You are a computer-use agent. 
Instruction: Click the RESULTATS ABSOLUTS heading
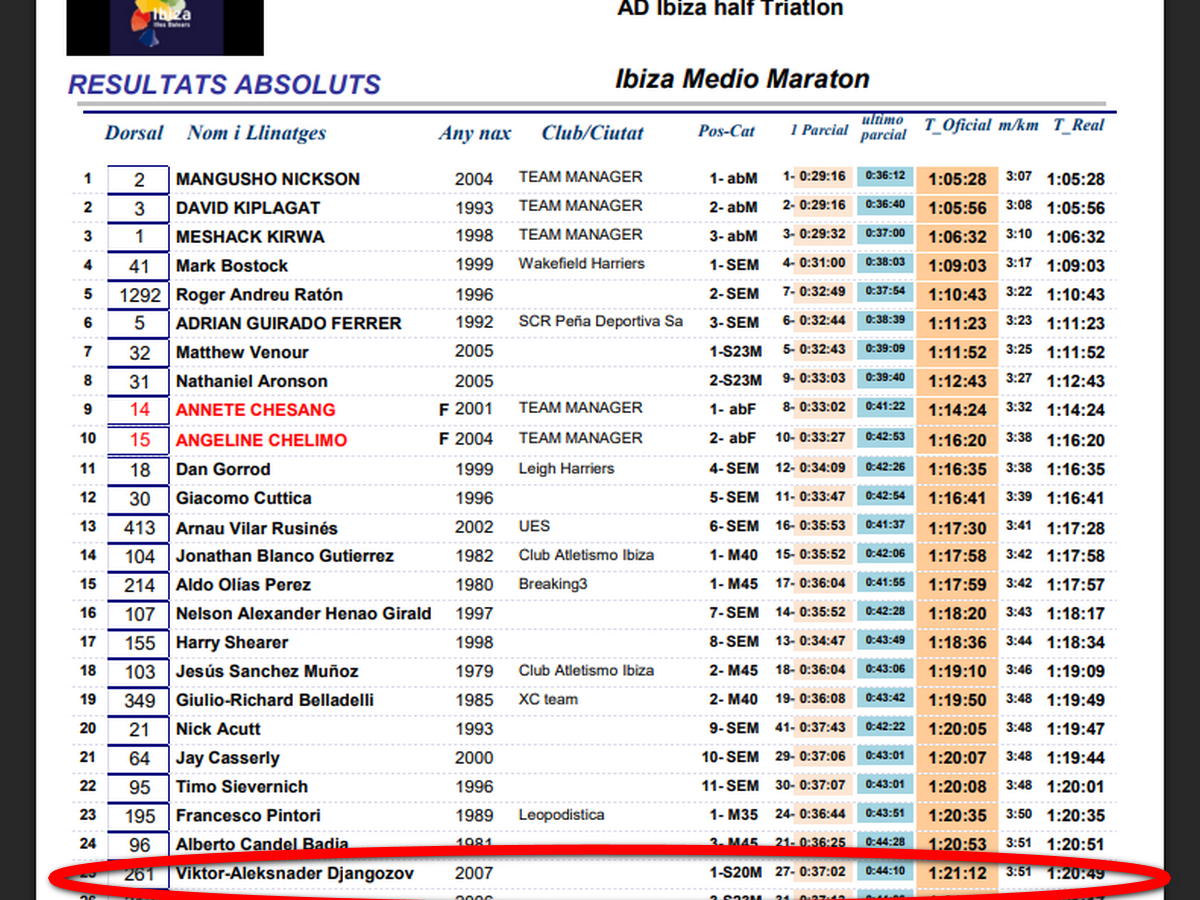[x=224, y=85]
